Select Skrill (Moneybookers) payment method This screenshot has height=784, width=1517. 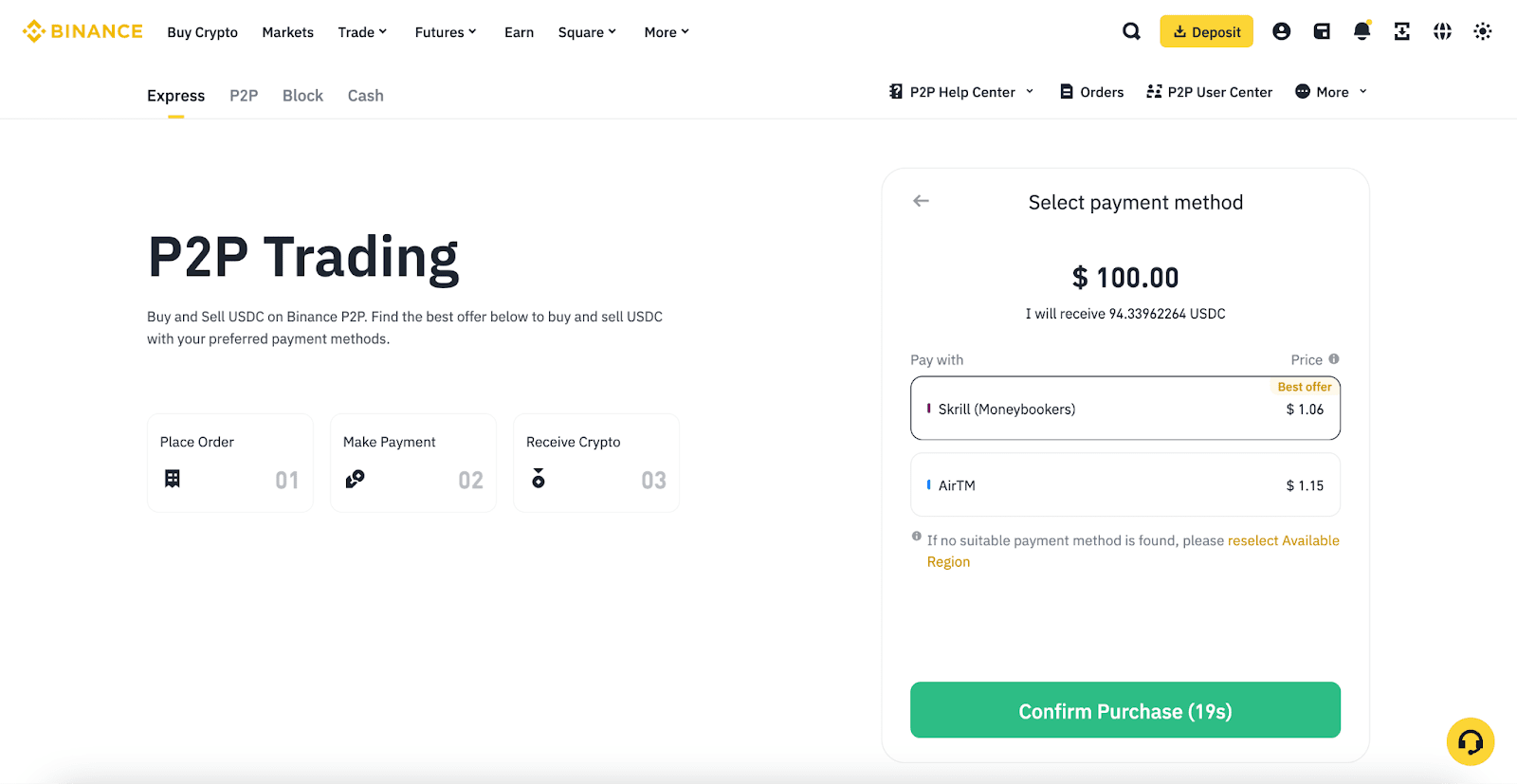1124,409
